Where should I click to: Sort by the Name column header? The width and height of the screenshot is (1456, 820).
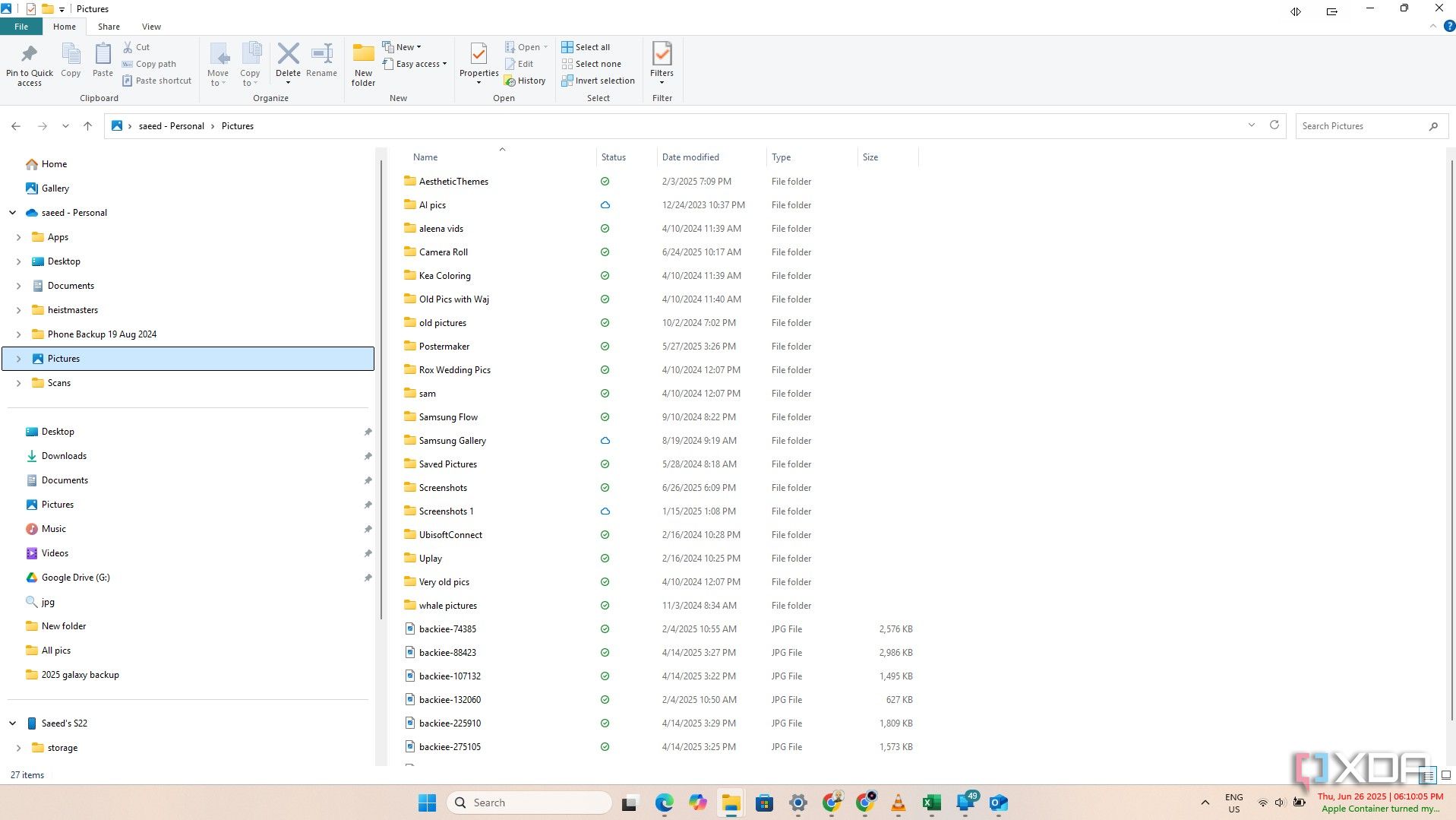click(x=425, y=157)
